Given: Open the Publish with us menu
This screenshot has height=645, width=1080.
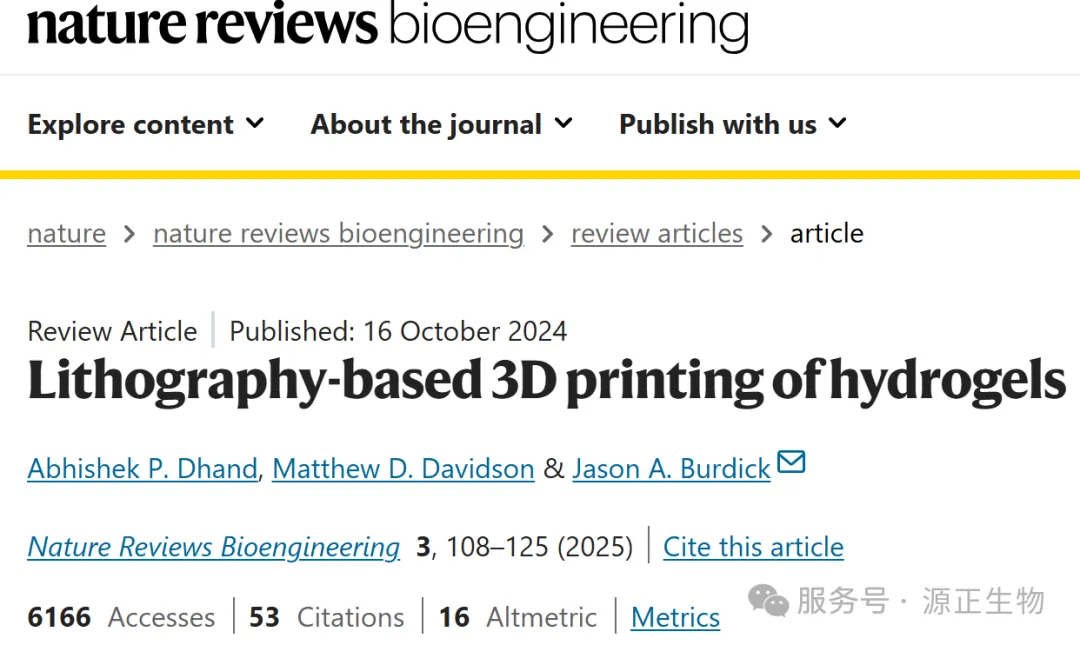Looking at the screenshot, I should (717, 124).
